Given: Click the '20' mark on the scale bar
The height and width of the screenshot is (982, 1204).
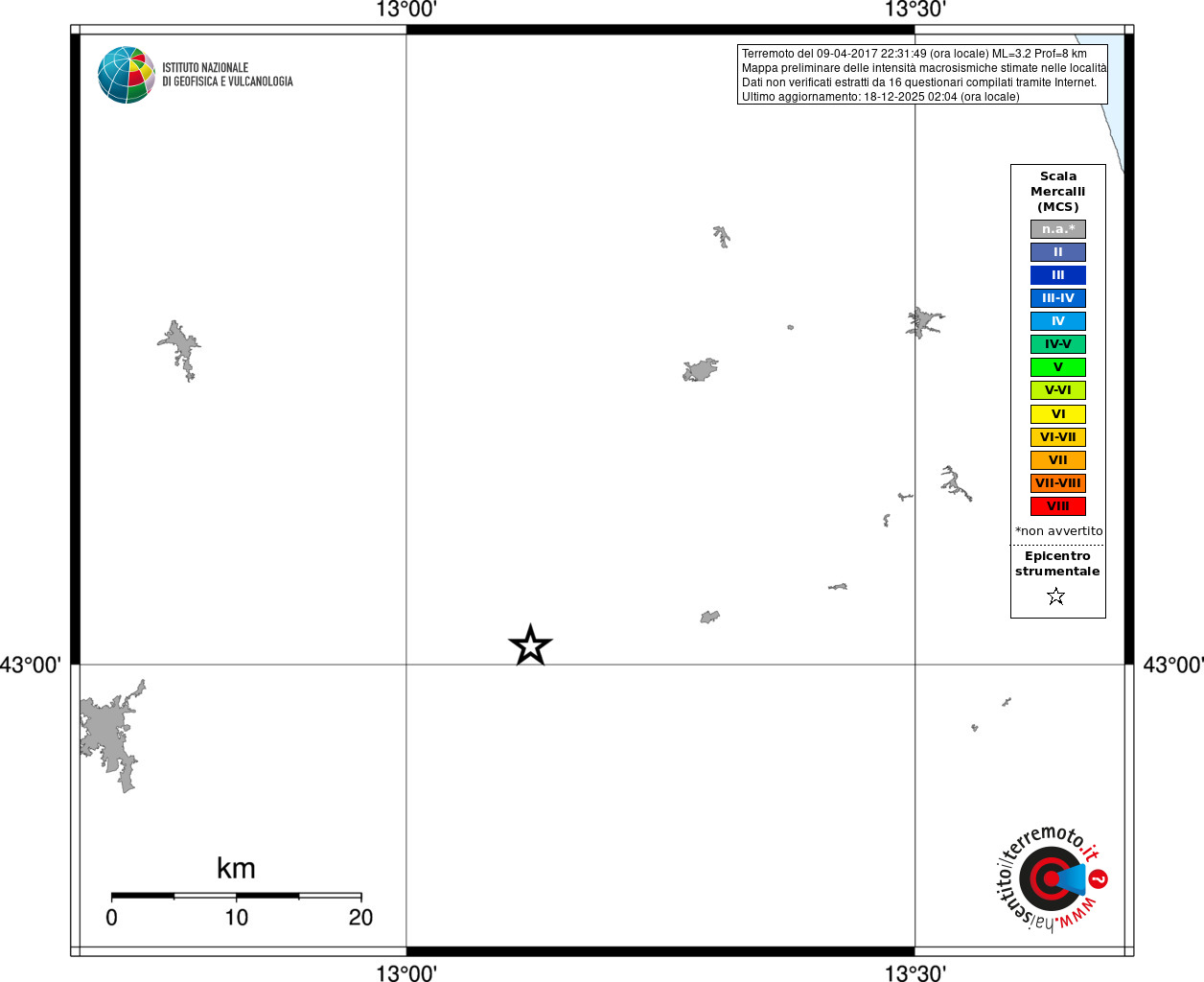Looking at the screenshot, I should pos(360,918).
